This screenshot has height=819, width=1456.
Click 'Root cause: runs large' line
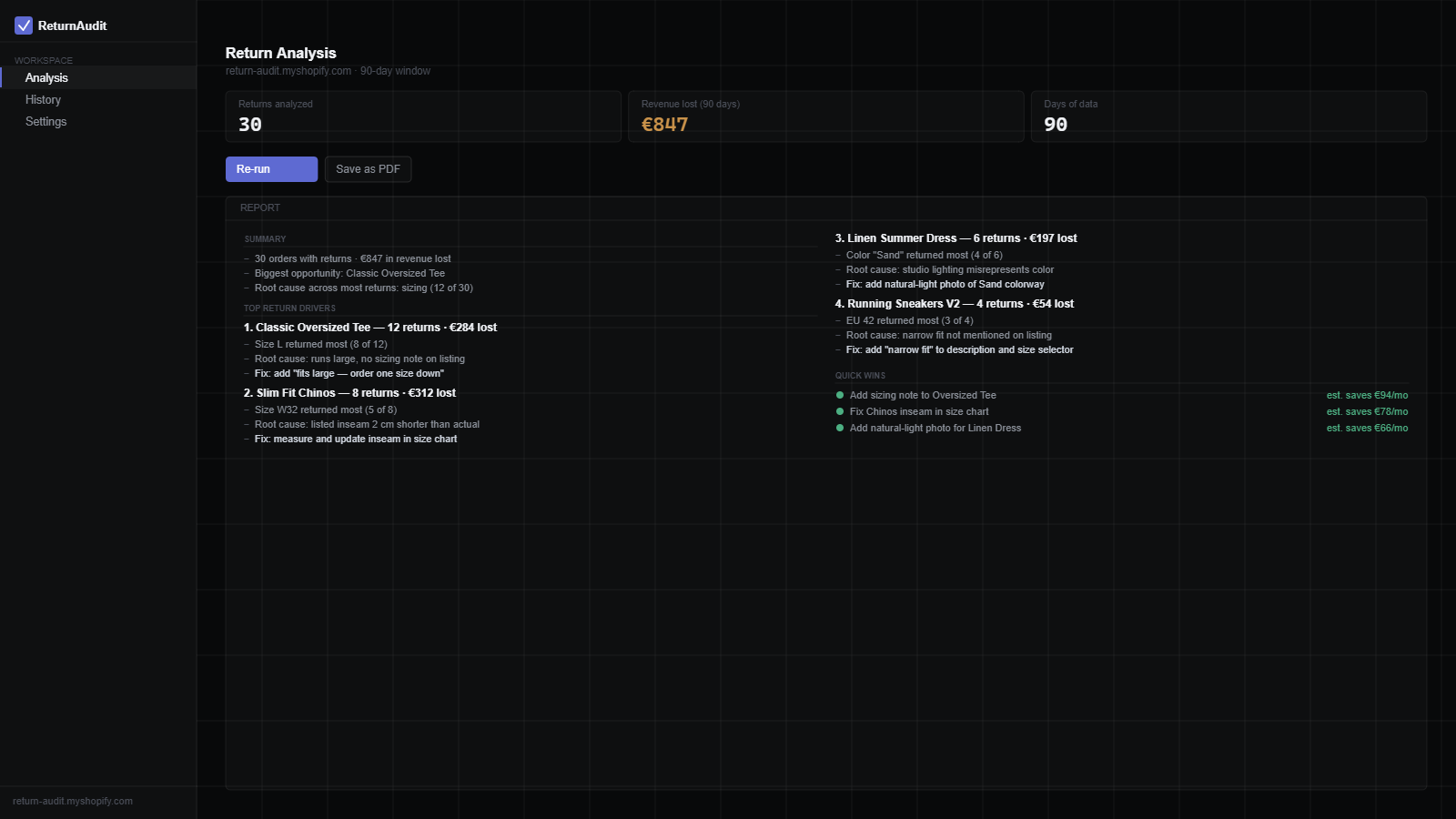[x=359, y=359]
